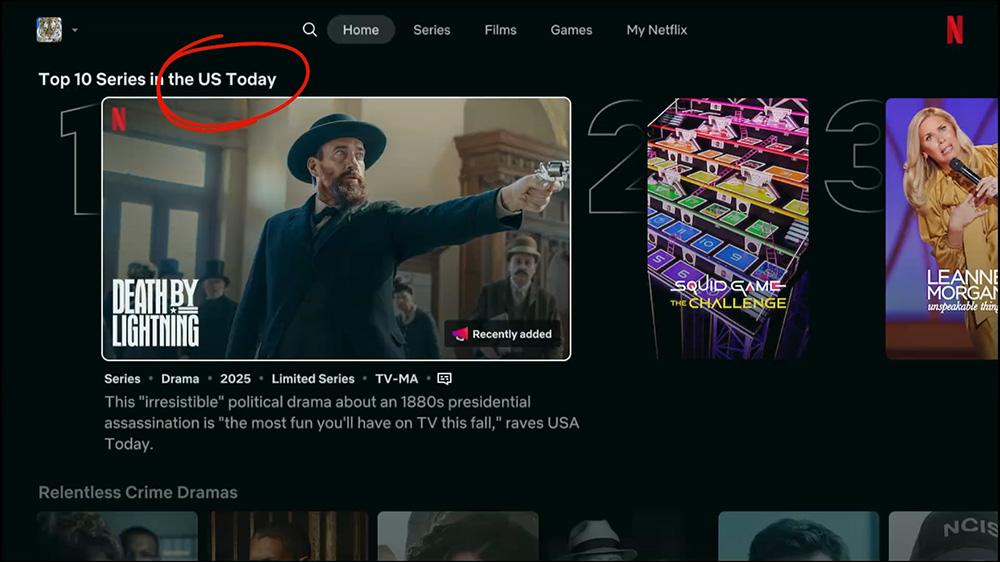The height and width of the screenshot is (562, 1000).
Task: Click the Drama genre label
Action: 180,379
